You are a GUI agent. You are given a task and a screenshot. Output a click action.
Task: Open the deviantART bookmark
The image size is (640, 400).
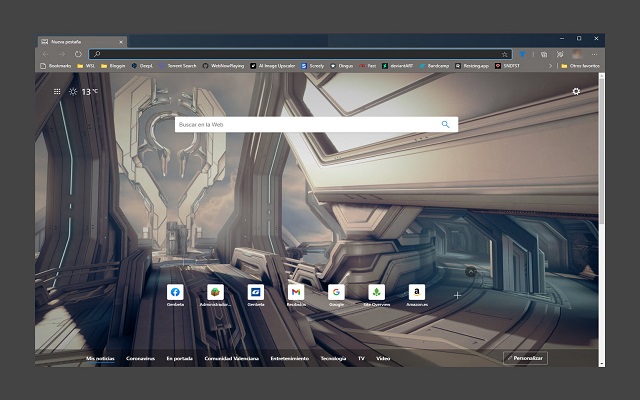(x=398, y=66)
